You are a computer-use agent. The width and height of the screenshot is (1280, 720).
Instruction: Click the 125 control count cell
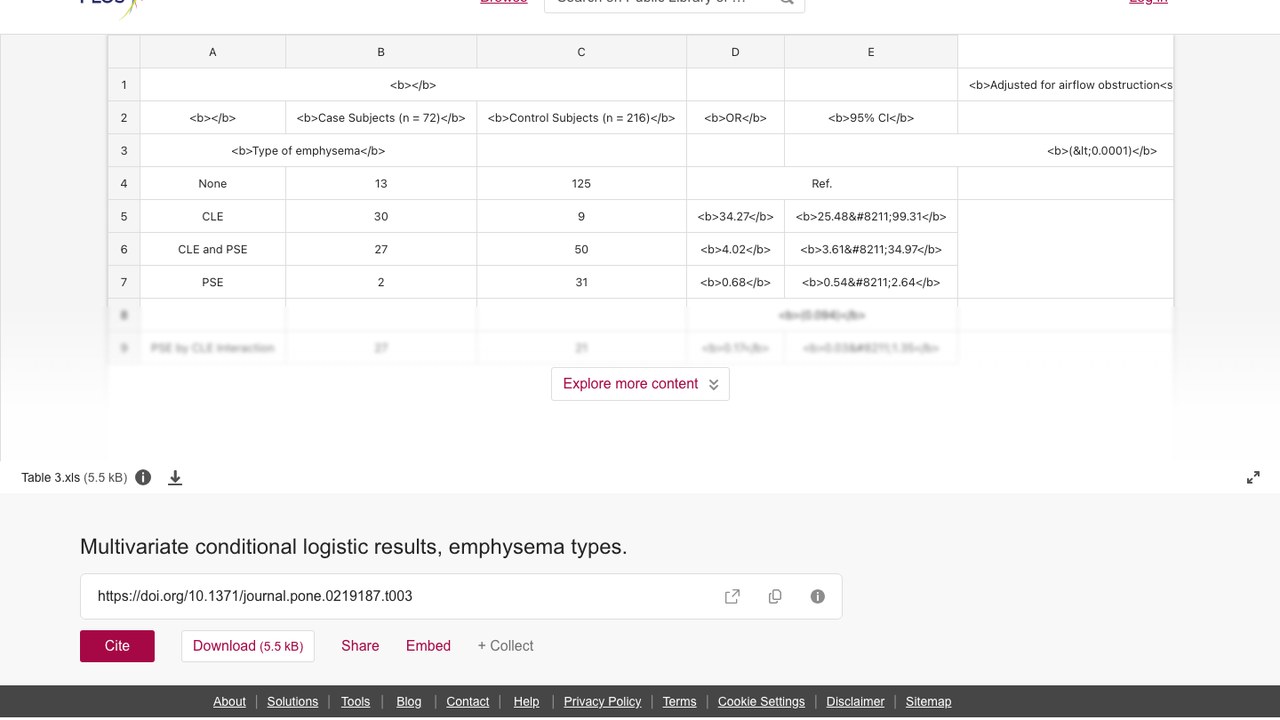pyautogui.click(x=581, y=184)
